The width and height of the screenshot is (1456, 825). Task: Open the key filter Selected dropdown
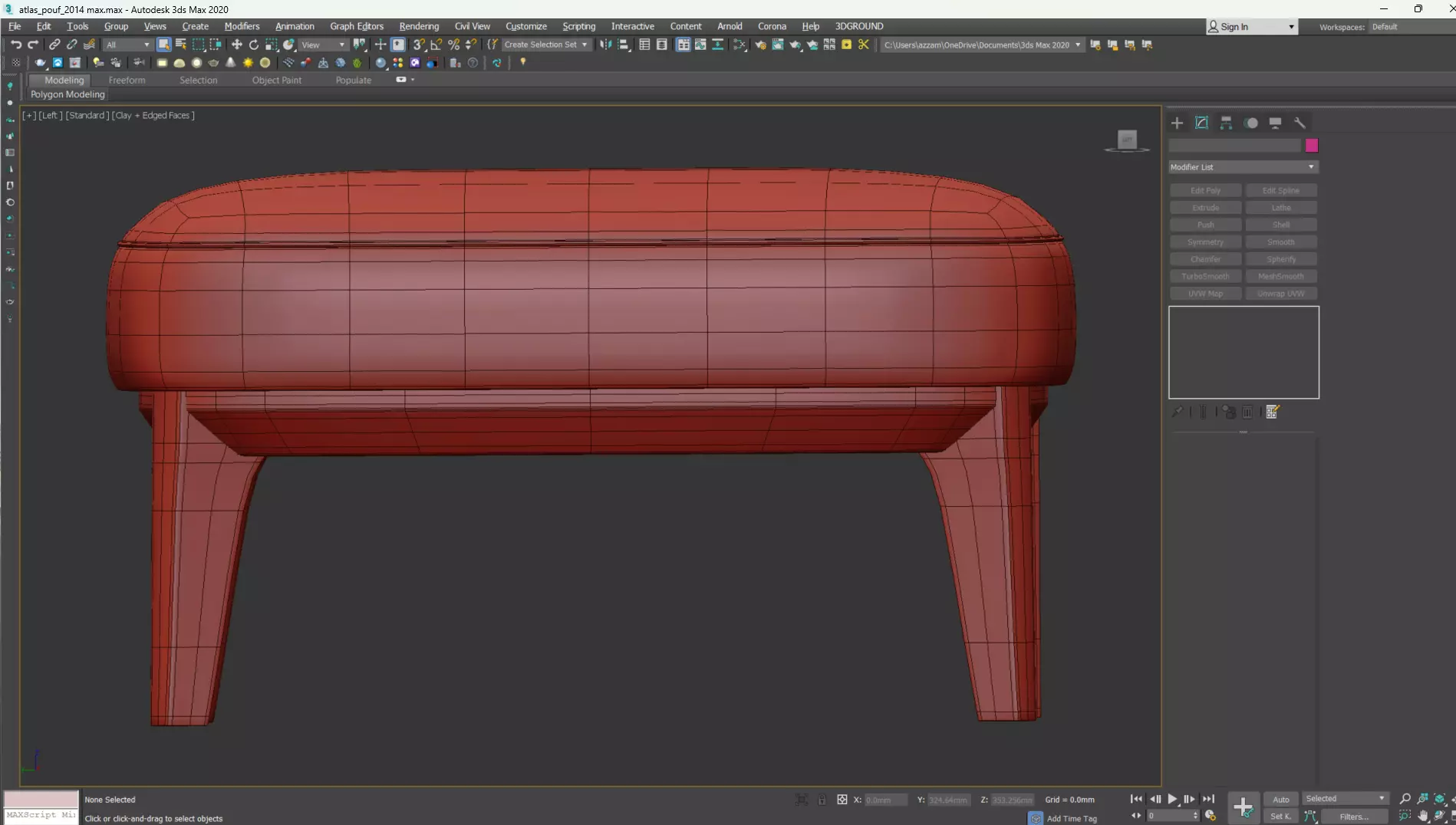point(1346,799)
